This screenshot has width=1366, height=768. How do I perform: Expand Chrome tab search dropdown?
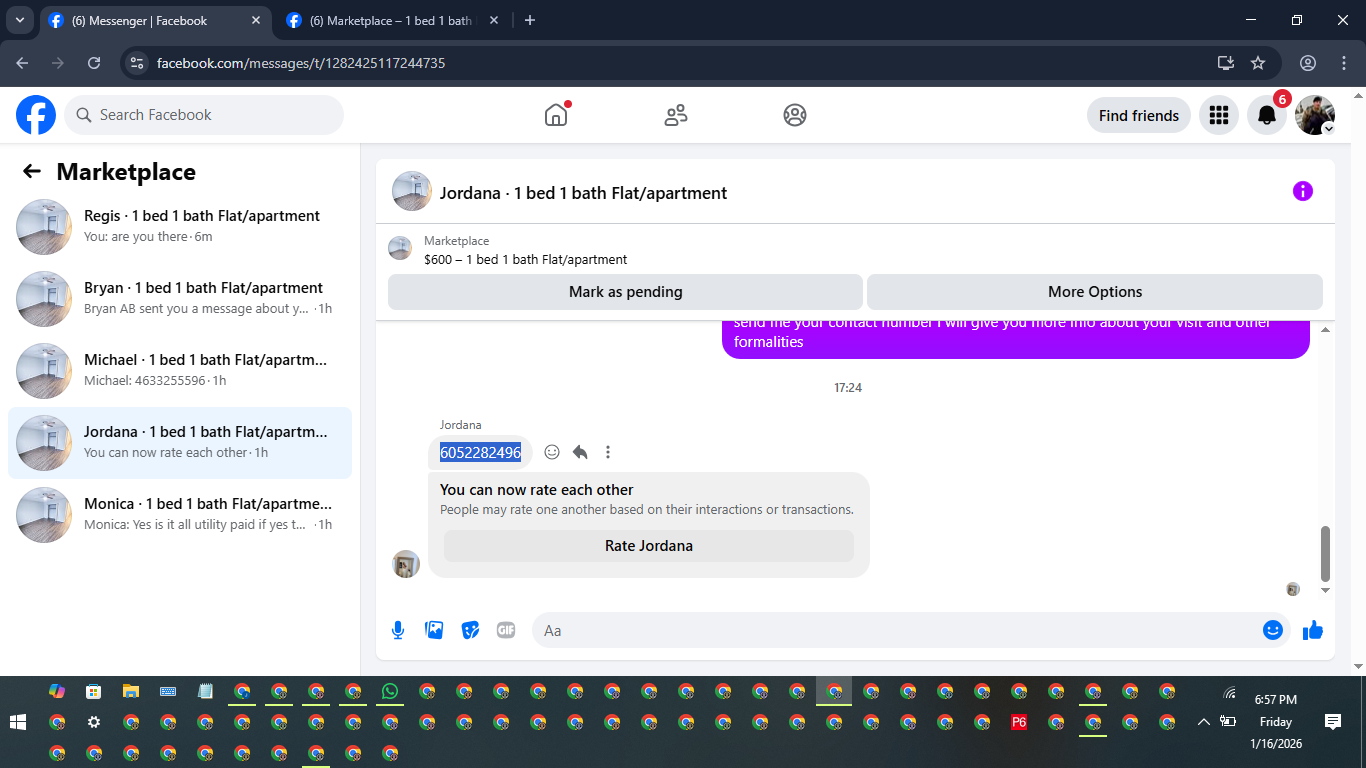tap(19, 20)
